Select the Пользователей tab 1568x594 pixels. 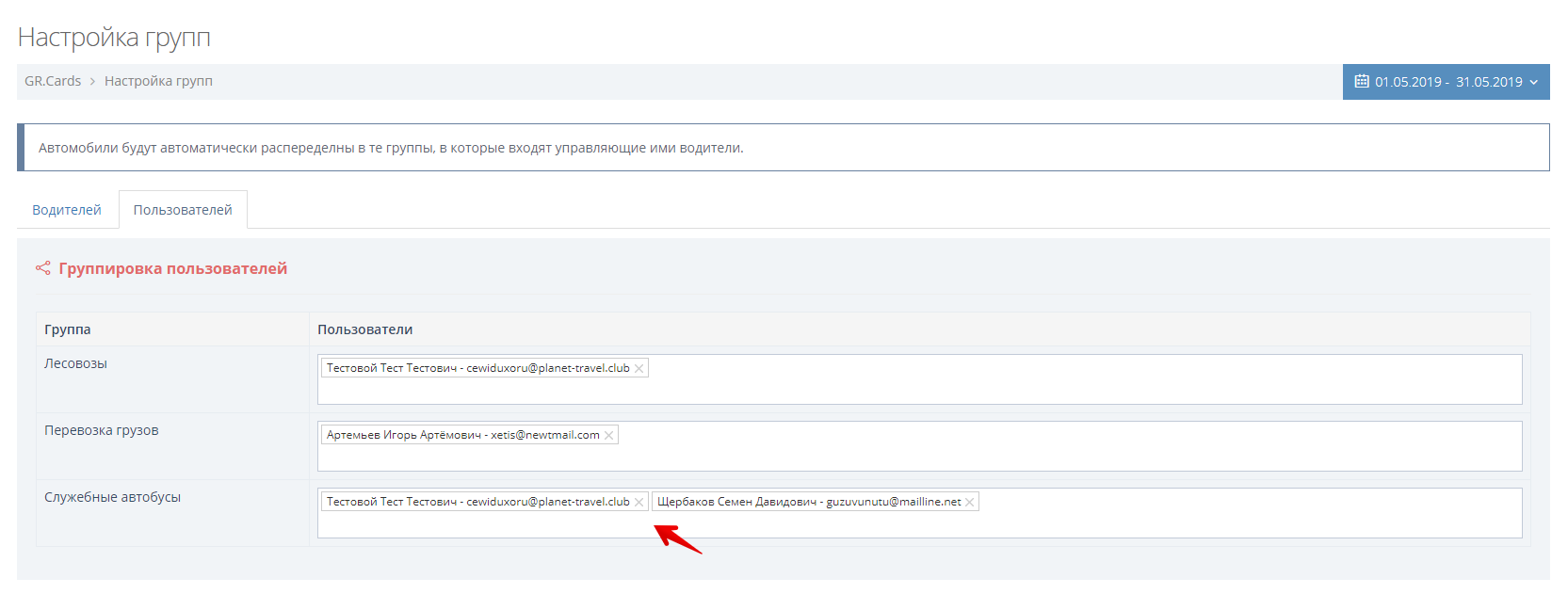[183, 210]
